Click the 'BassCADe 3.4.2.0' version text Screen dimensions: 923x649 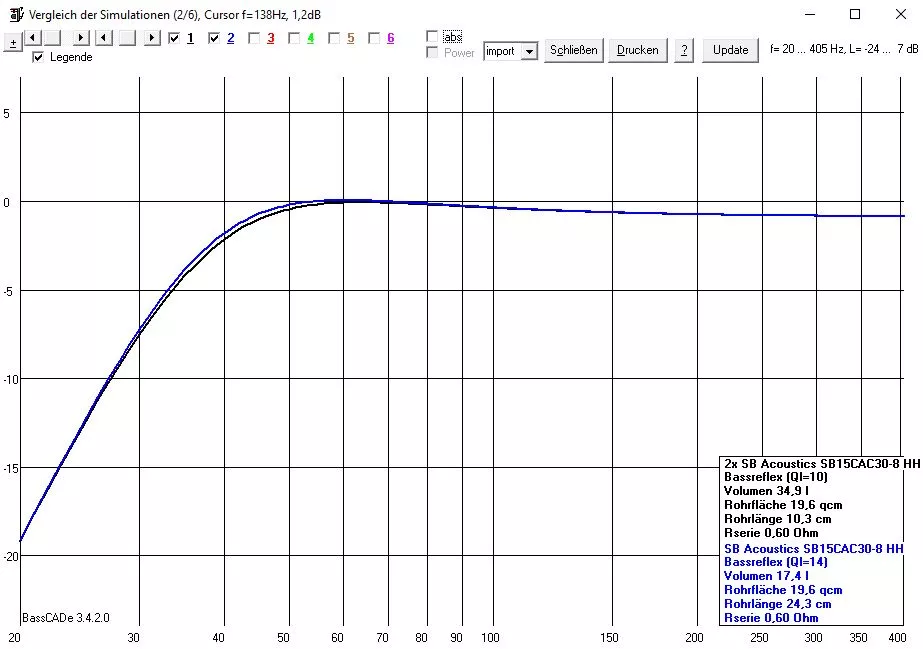point(66,618)
